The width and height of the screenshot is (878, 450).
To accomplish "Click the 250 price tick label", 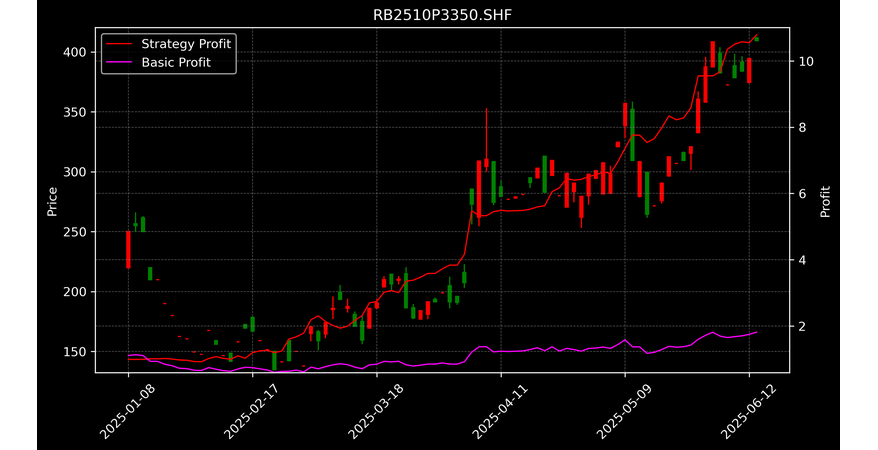I will (x=77, y=232).
